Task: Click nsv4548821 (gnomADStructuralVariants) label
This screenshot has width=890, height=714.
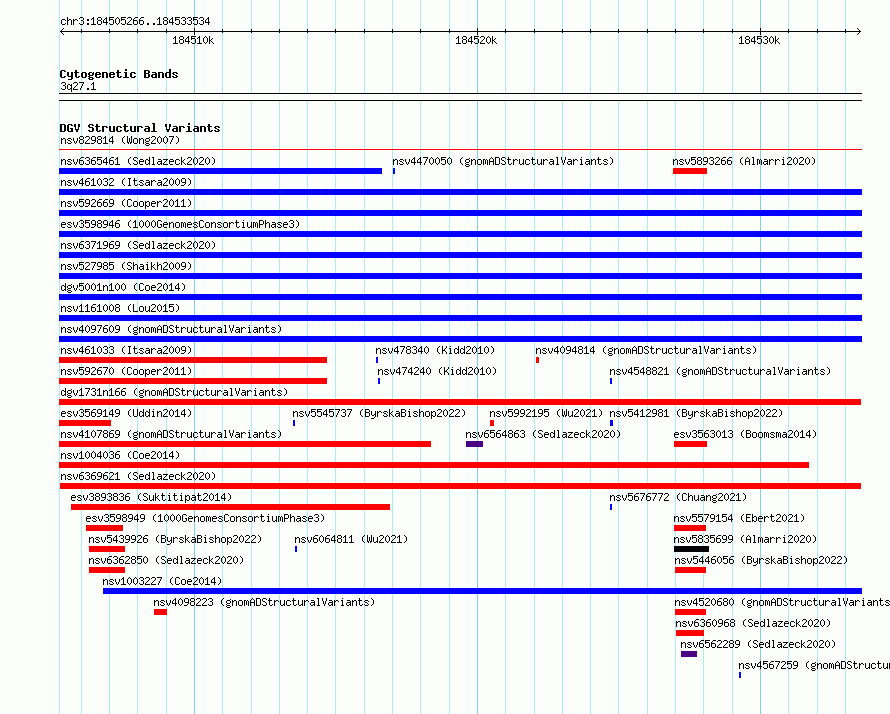Action: tap(720, 371)
